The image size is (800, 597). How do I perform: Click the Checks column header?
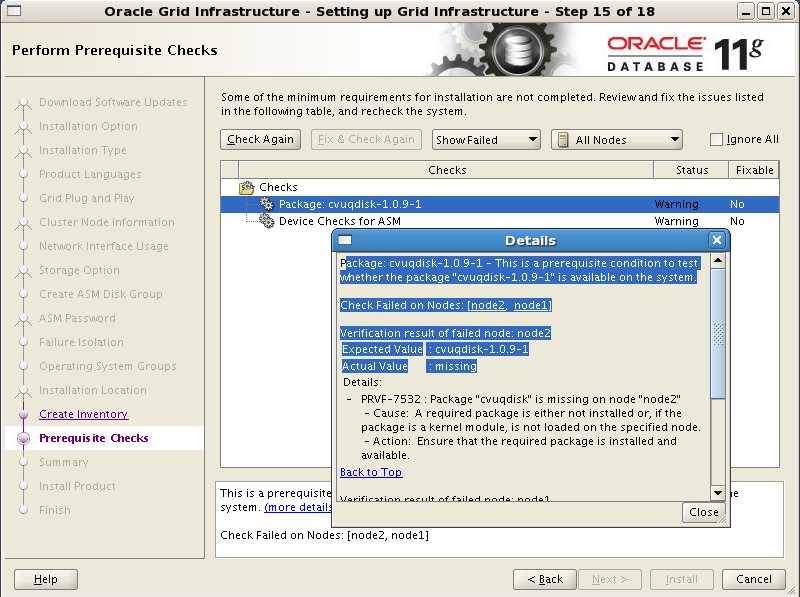point(446,170)
